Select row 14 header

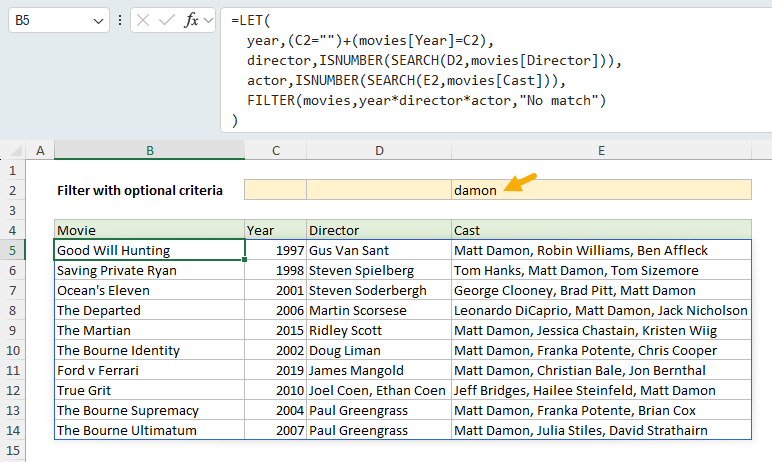pos(12,430)
